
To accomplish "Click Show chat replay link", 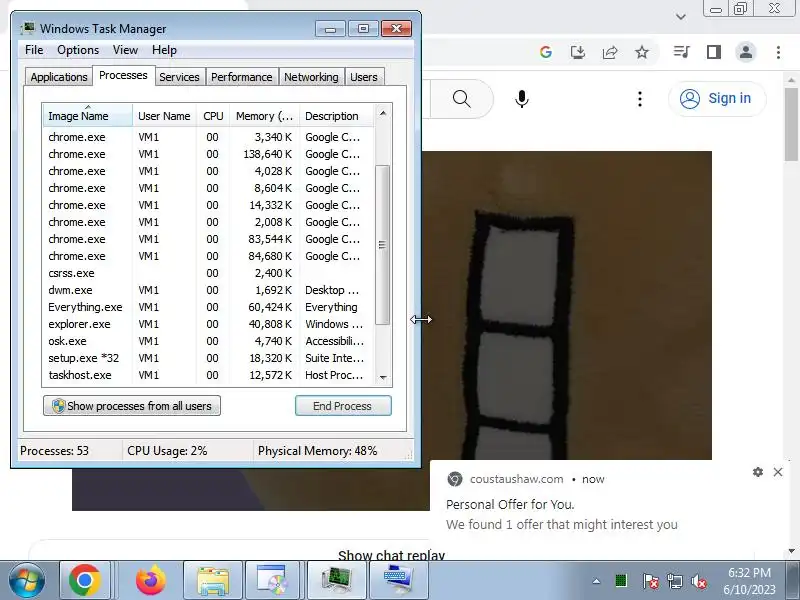I will [391, 555].
